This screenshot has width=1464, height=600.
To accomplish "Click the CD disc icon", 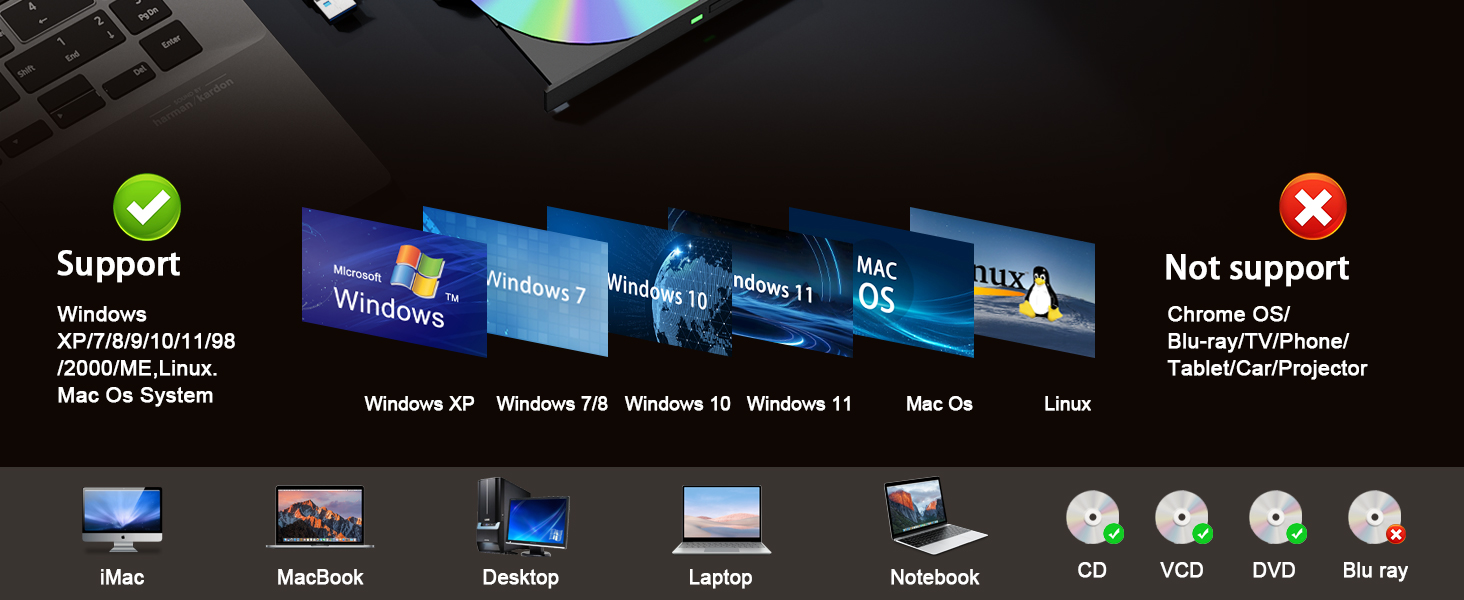I will [x=1092, y=518].
